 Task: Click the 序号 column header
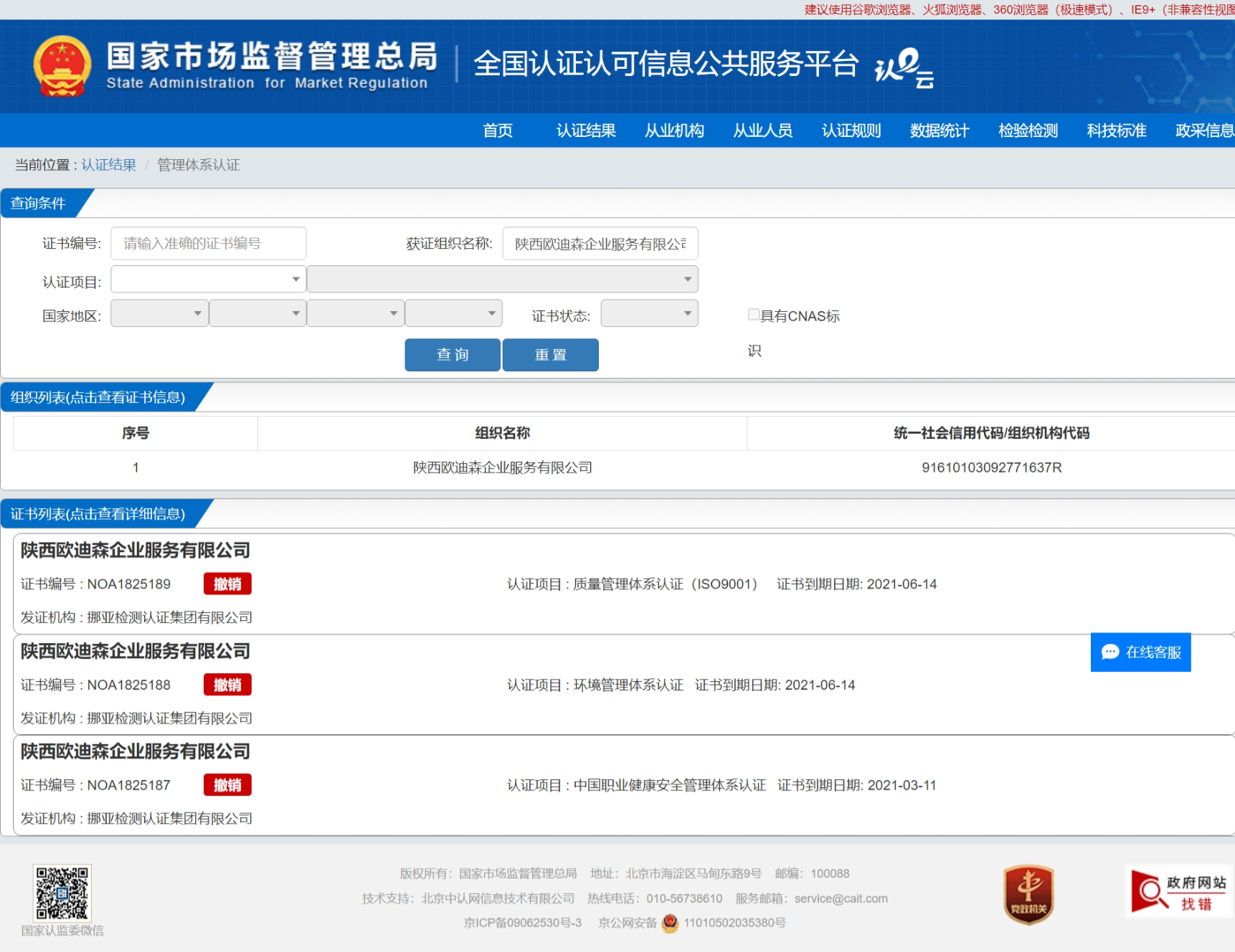click(136, 433)
